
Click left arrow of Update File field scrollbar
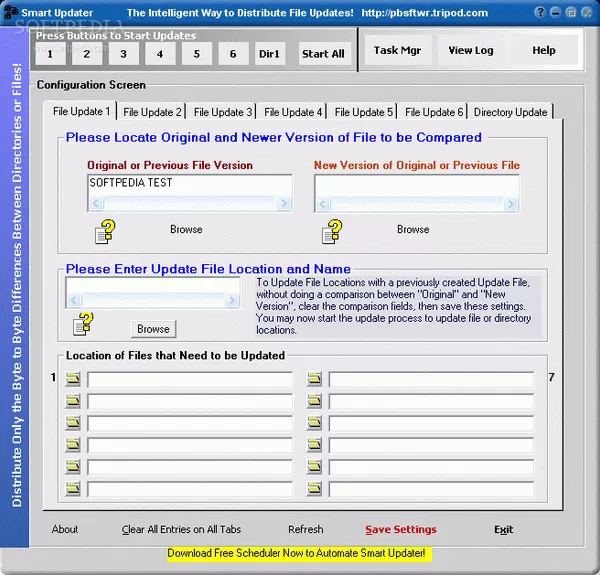click(x=74, y=300)
